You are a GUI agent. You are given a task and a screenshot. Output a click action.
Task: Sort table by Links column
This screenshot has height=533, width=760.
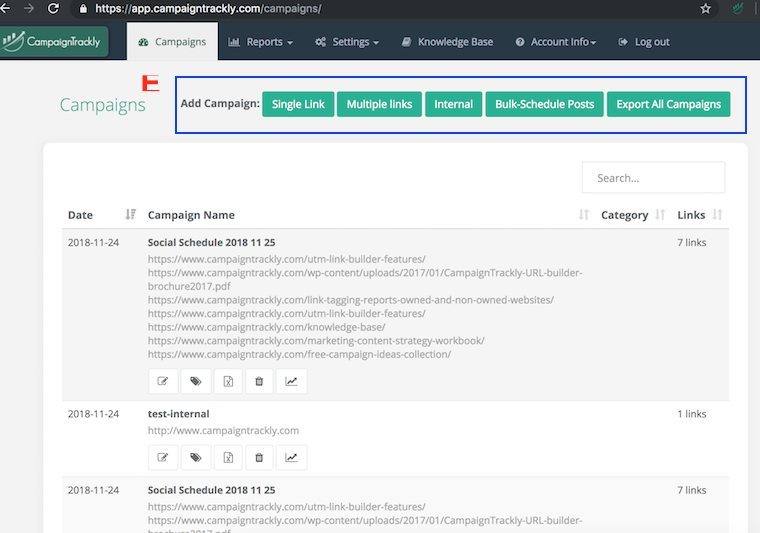point(717,214)
